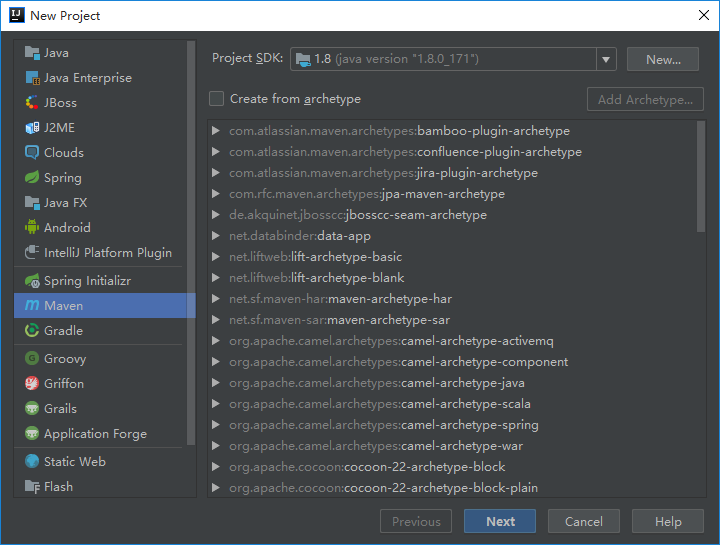This screenshot has height=545, width=720.
Task: Pick the IntelliJ Platform Plugin icon
Action: tap(32, 252)
